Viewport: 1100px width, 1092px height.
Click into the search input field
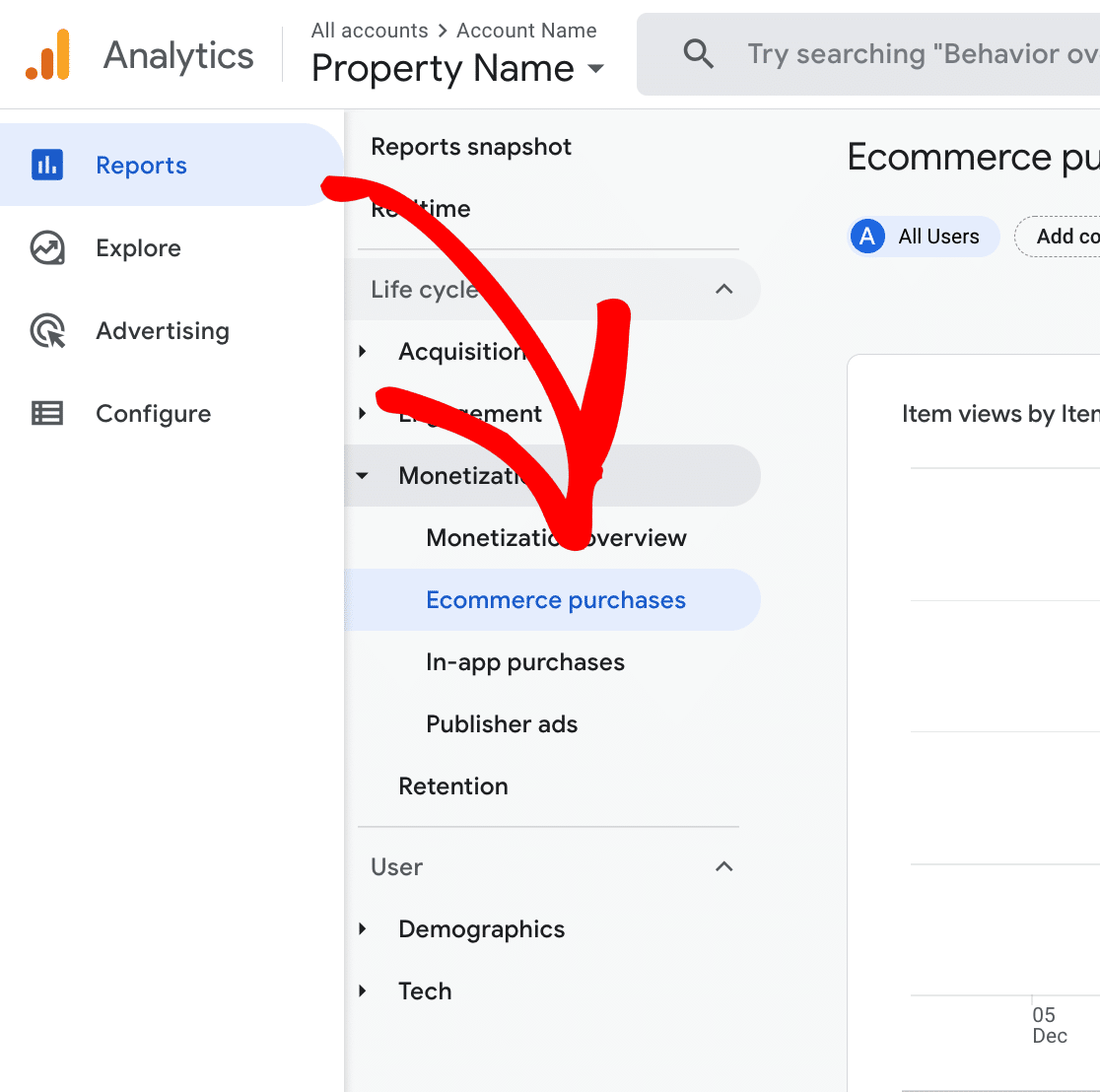[917, 54]
